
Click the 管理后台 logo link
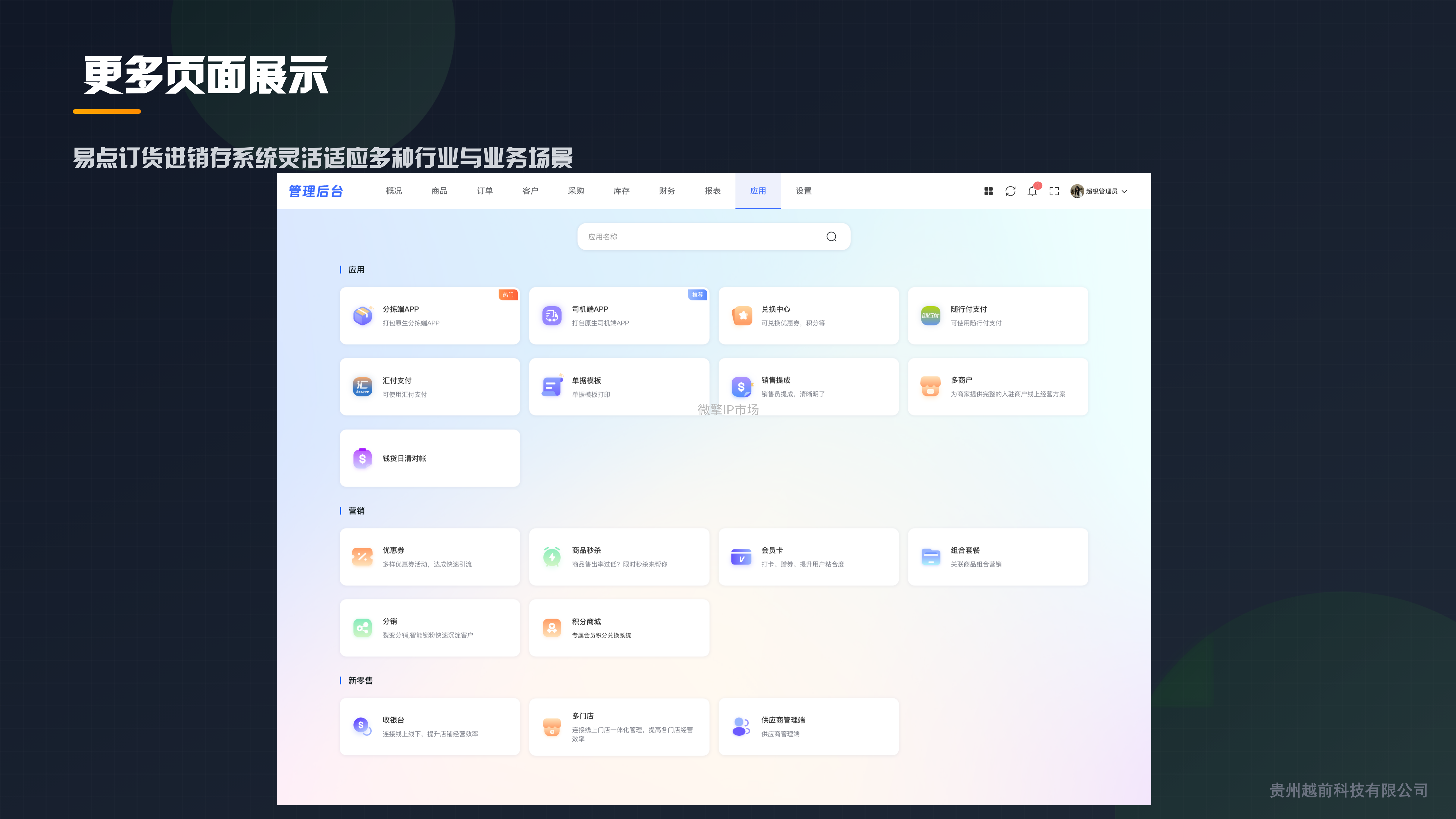click(316, 191)
